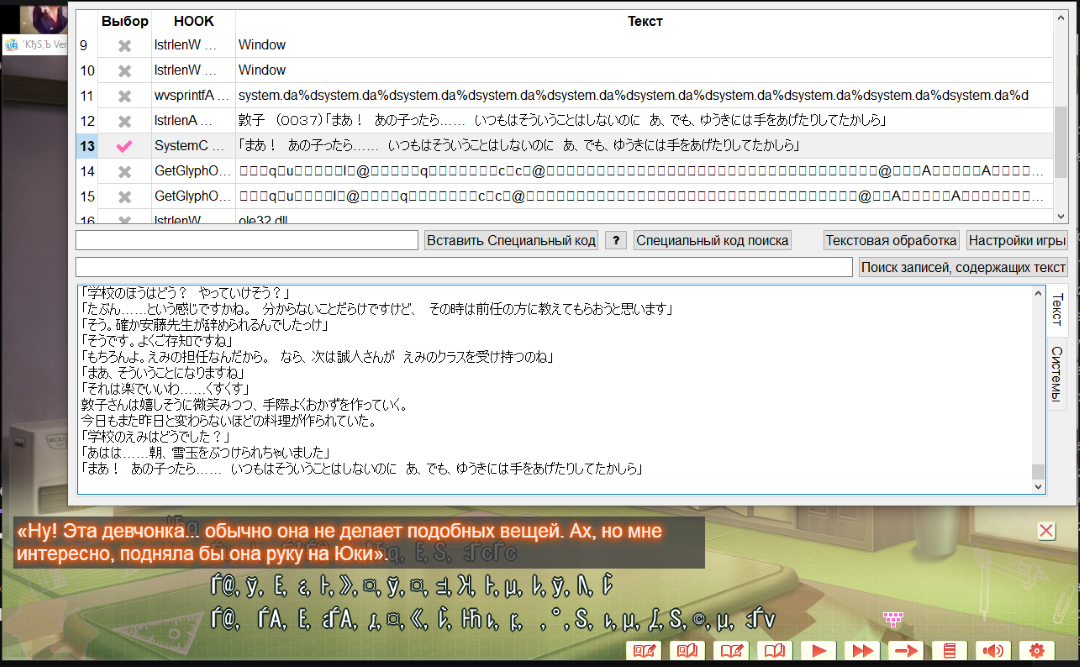The height and width of the screenshot is (667, 1080).
Task: Switch to the vertical 'Системы' tab
Action: tap(1057, 373)
